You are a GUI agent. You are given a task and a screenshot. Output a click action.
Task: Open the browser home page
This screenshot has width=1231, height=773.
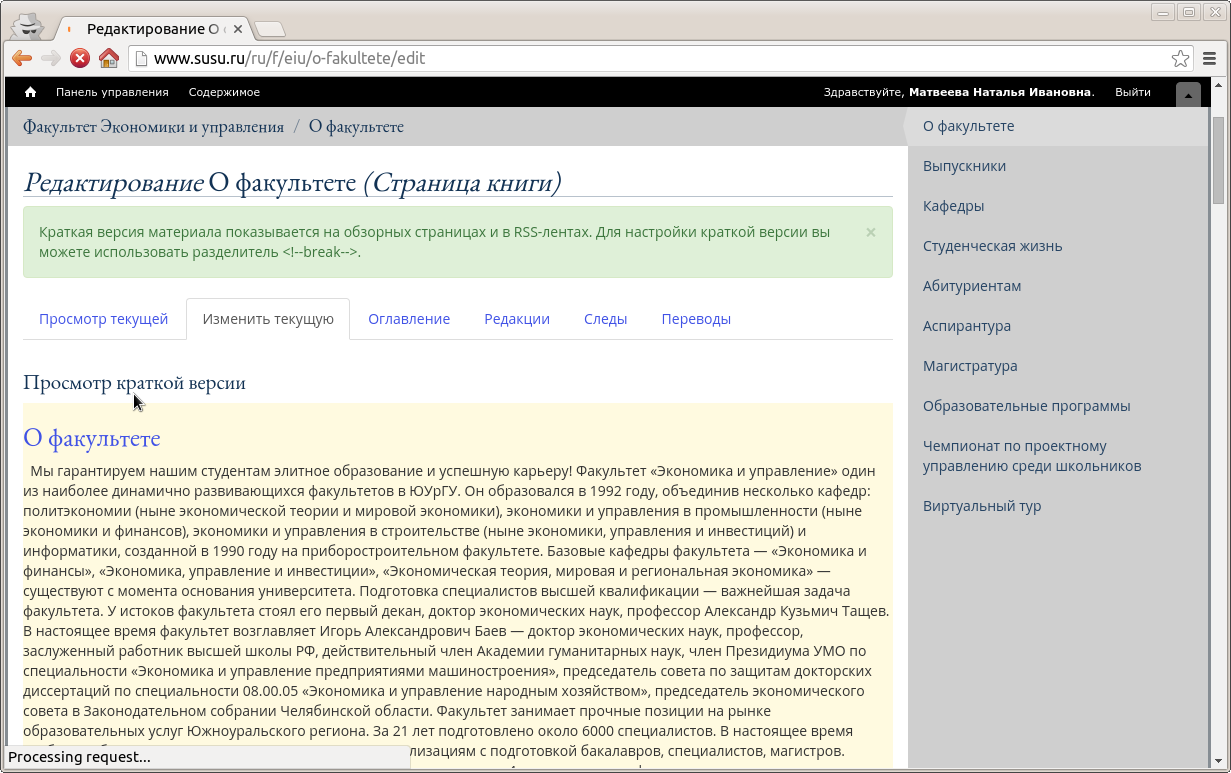click(109, 58)
